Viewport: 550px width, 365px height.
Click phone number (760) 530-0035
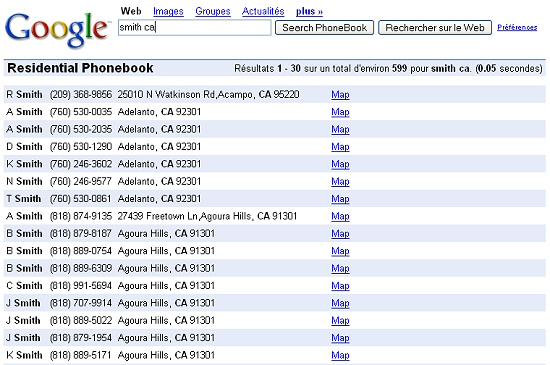tap(81, 112)
